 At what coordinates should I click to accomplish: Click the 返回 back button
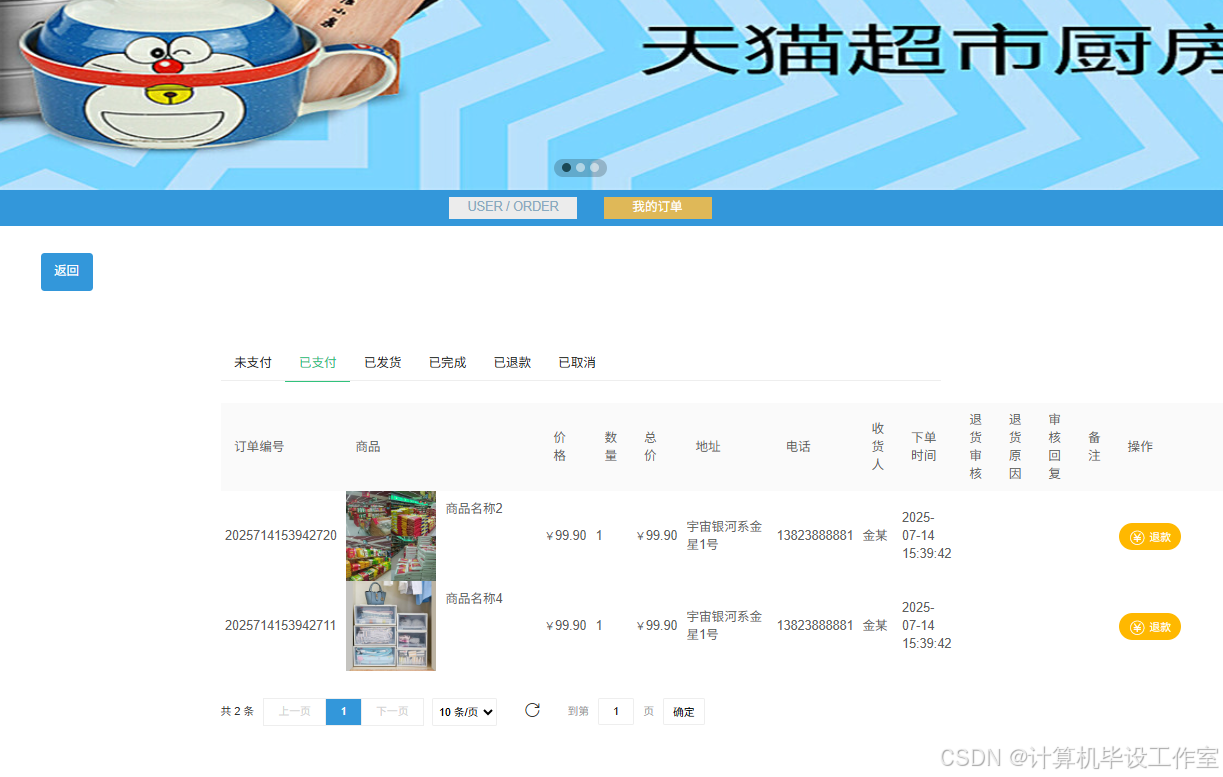(x=67, y=272)
